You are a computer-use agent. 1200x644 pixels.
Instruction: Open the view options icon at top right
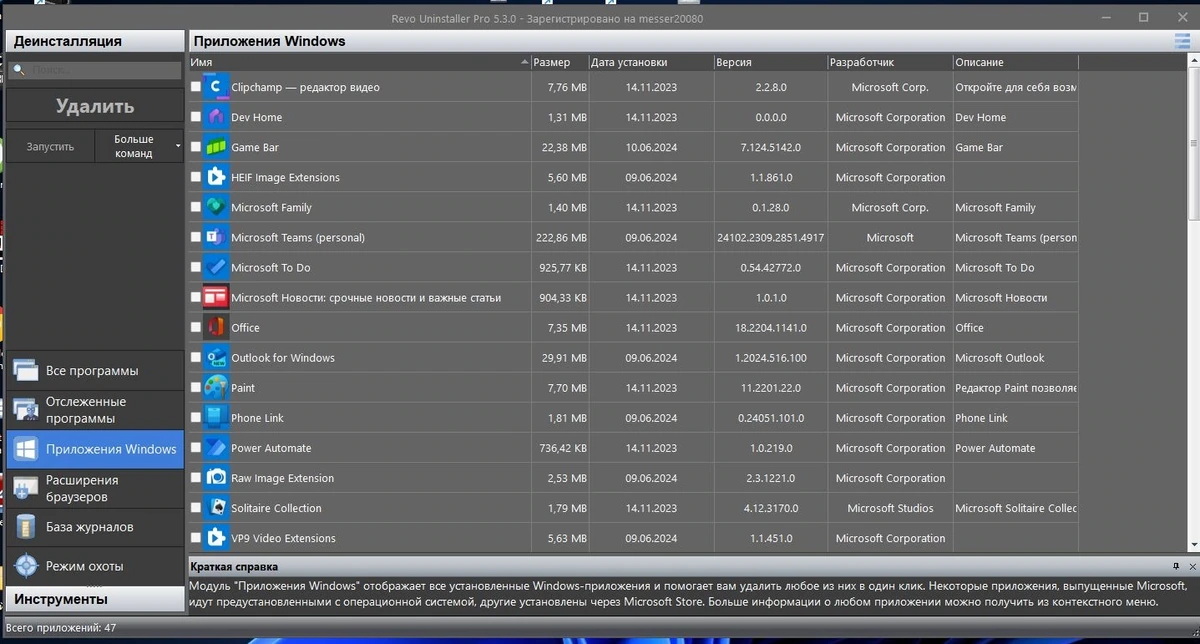[1182, 41]
